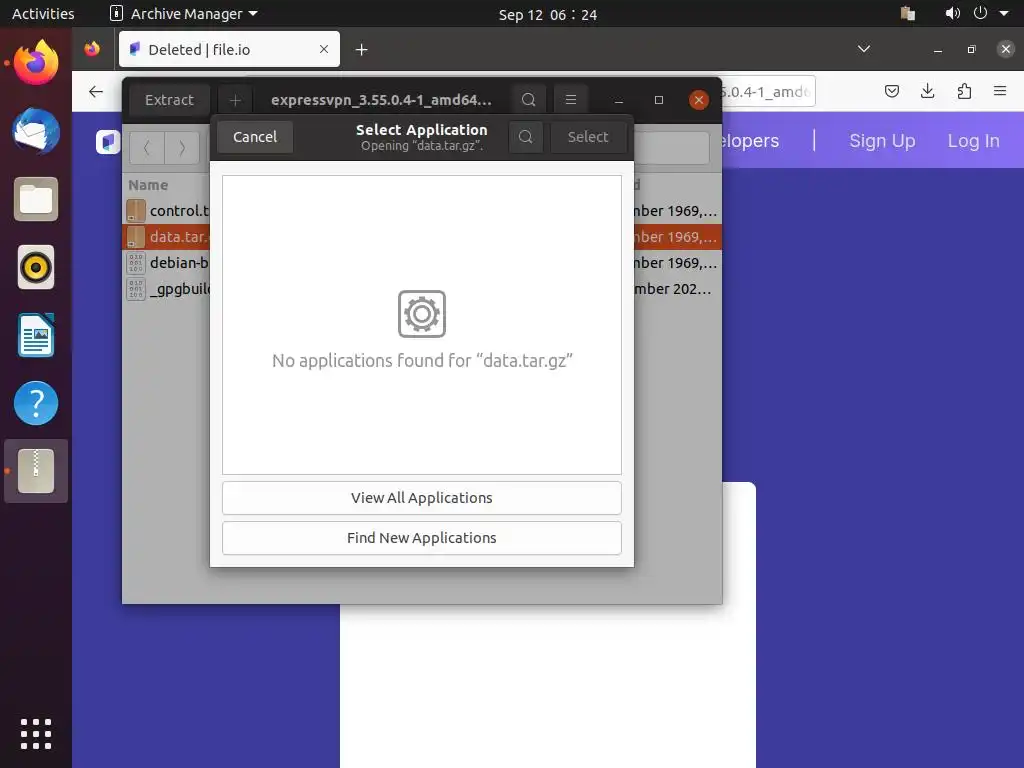
Task: Close the Deleted | file.io tab
Action: click(x=323, y=49)
